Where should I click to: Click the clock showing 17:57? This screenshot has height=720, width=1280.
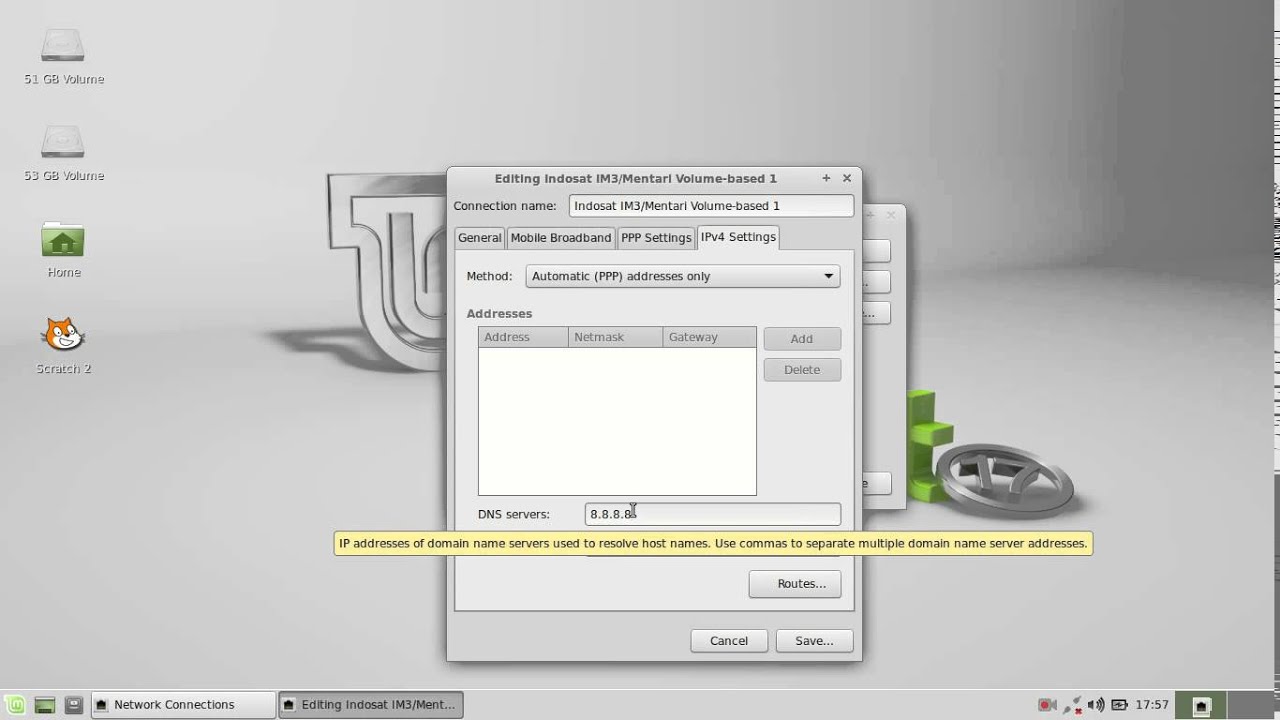pos(1152,705)
